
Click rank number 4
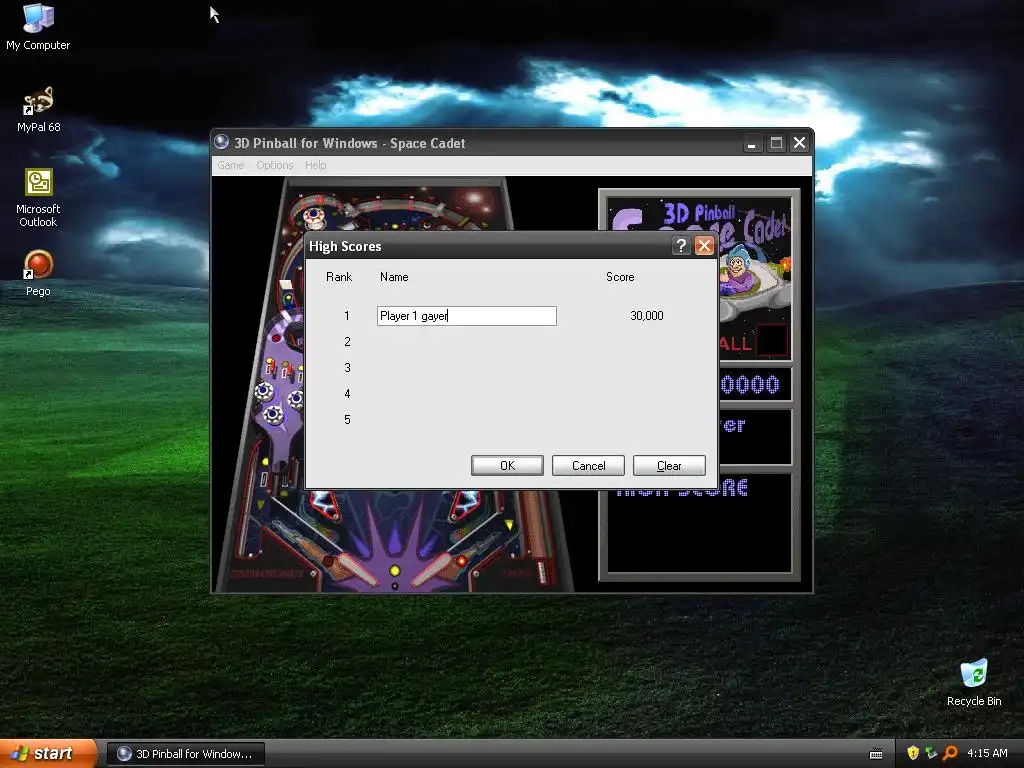347,394
